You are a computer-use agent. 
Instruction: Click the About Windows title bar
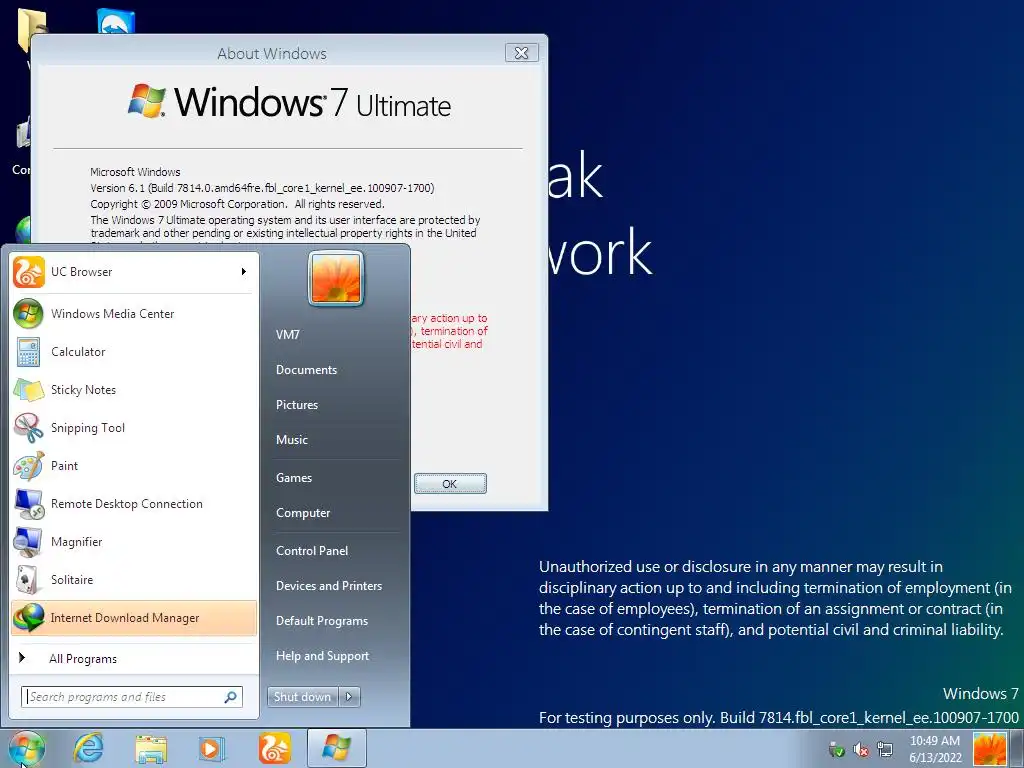272,54
